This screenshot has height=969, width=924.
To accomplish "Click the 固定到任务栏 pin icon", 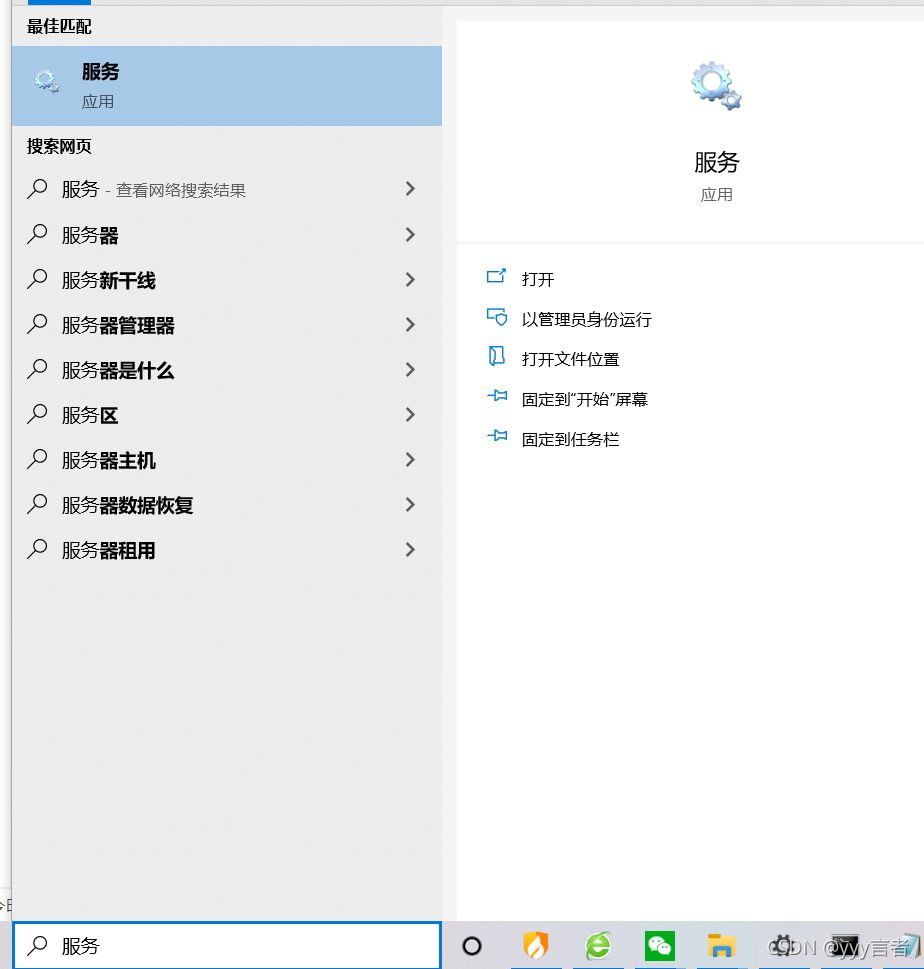I will (x=497, y=438).
